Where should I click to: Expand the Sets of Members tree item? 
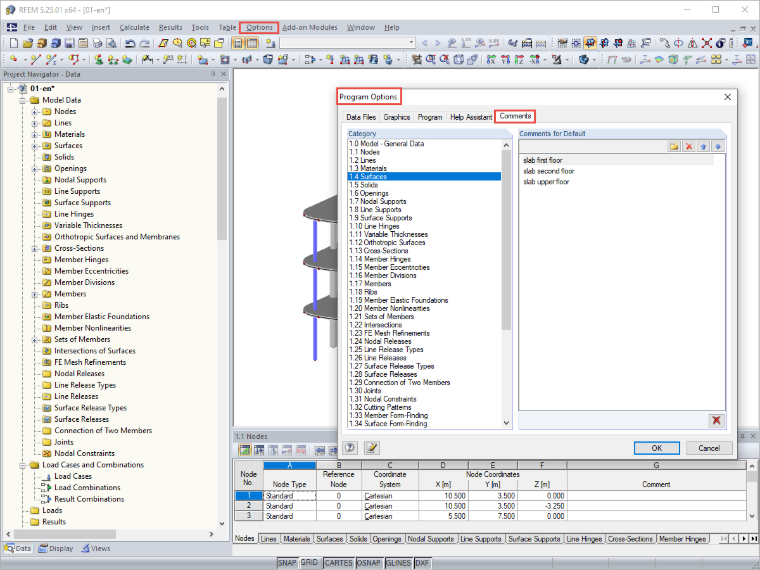click(x=34, y=339)
